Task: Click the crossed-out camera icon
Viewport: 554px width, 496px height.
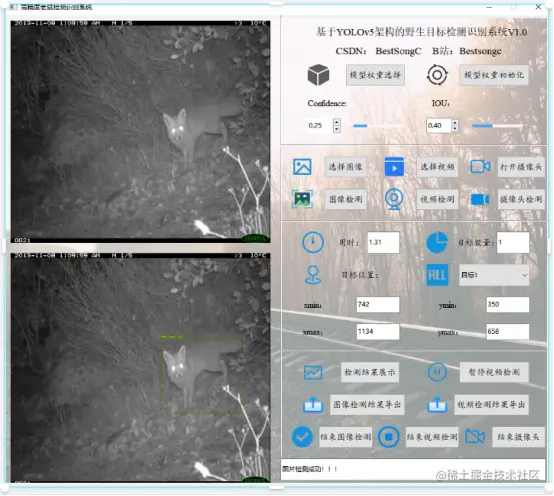Action: (475, 437)
